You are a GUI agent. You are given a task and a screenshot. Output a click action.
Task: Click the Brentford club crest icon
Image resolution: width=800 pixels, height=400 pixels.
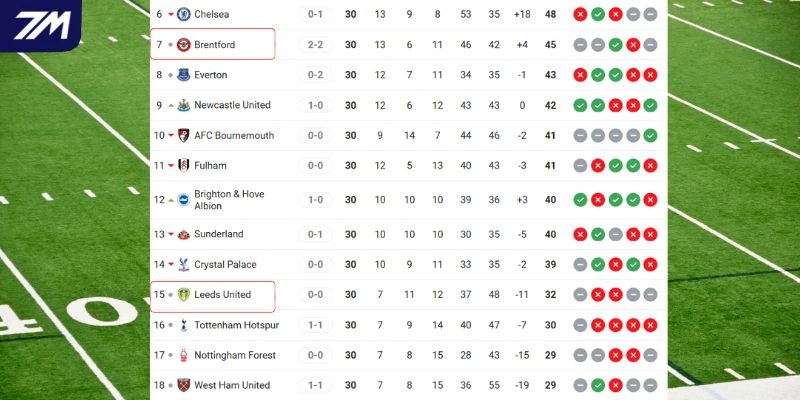[x=183, y=45]
